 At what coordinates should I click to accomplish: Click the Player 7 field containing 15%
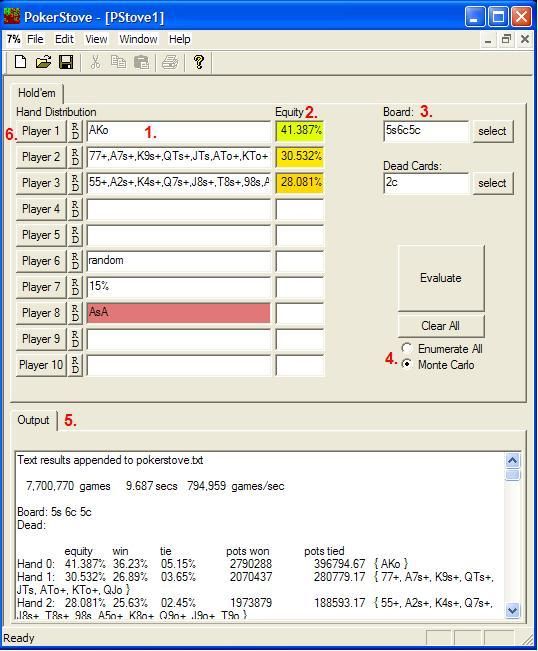(179, 287)
